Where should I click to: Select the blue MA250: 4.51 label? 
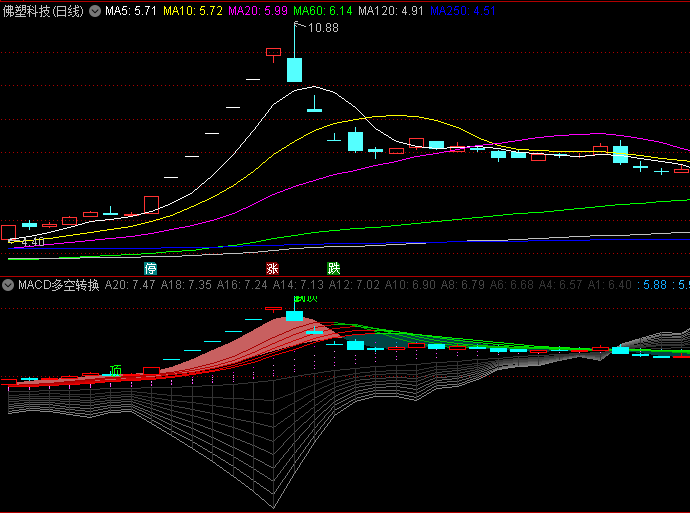[x=462, y=11]
